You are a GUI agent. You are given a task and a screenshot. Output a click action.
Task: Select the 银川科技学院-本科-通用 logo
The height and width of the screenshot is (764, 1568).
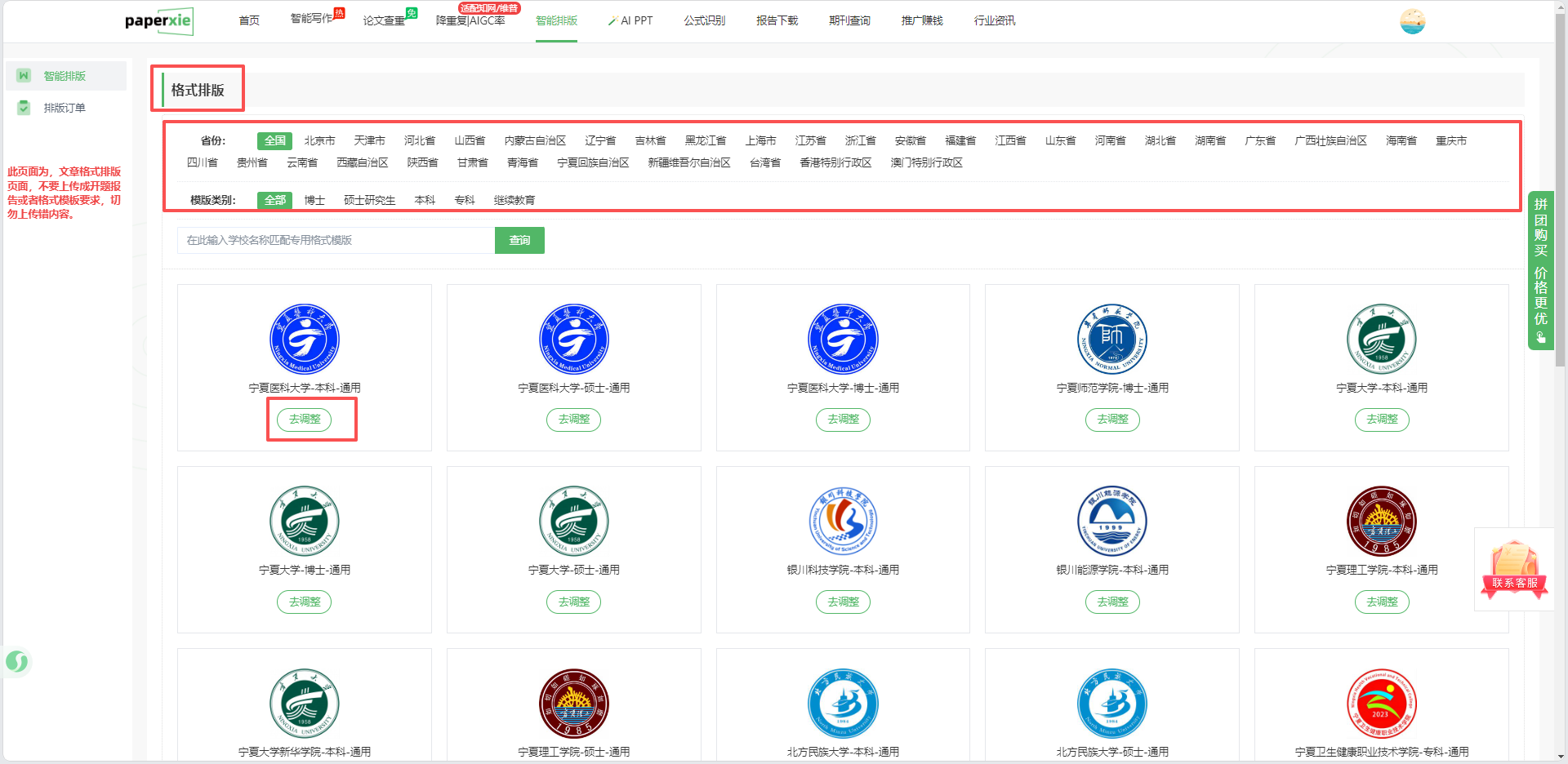842,521
